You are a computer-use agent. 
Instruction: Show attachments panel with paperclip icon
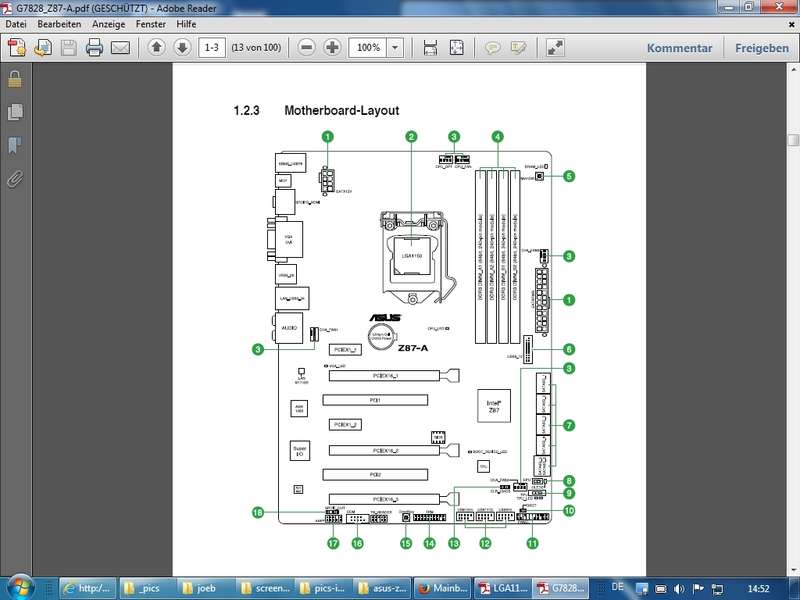15,179
